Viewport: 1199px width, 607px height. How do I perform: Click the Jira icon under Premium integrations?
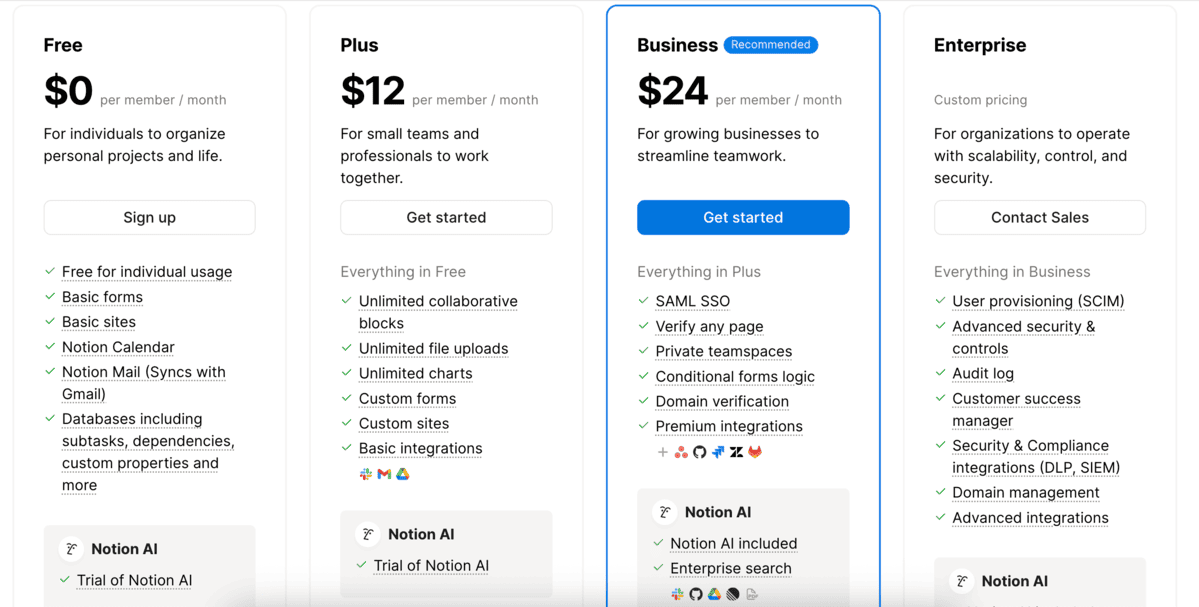(x=718, y=452)
